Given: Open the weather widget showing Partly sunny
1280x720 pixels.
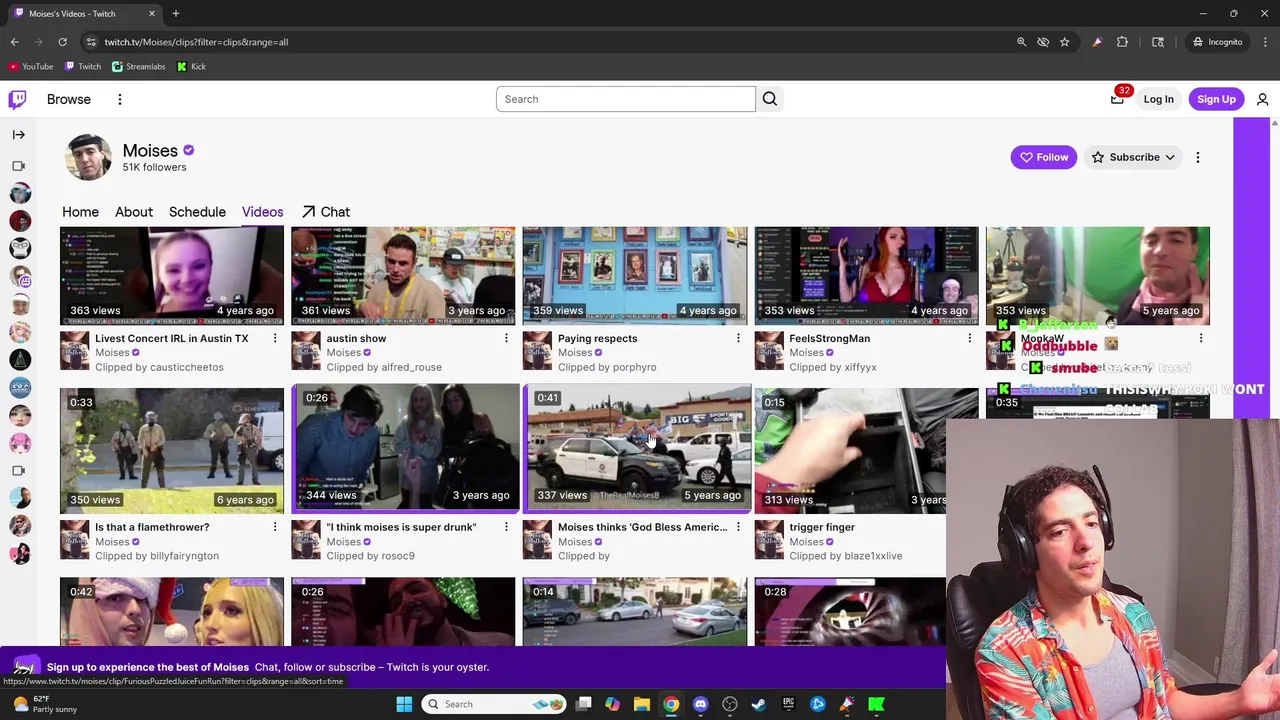Looking at the screenshot, I should [x=45, y=704].
